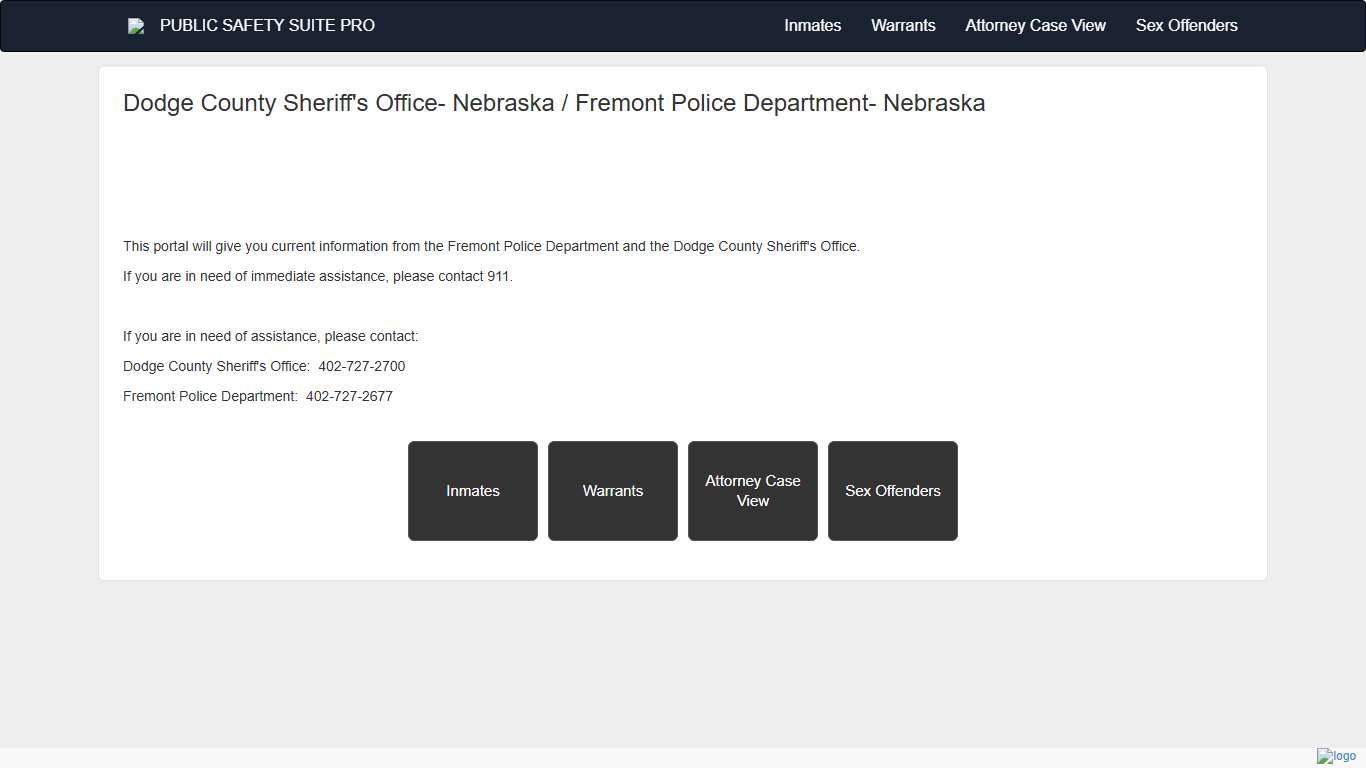This screenshot has height=768, width=1366.
Task: Click the Public Safety Suite Pro logo icon
Action: point(136,25)
